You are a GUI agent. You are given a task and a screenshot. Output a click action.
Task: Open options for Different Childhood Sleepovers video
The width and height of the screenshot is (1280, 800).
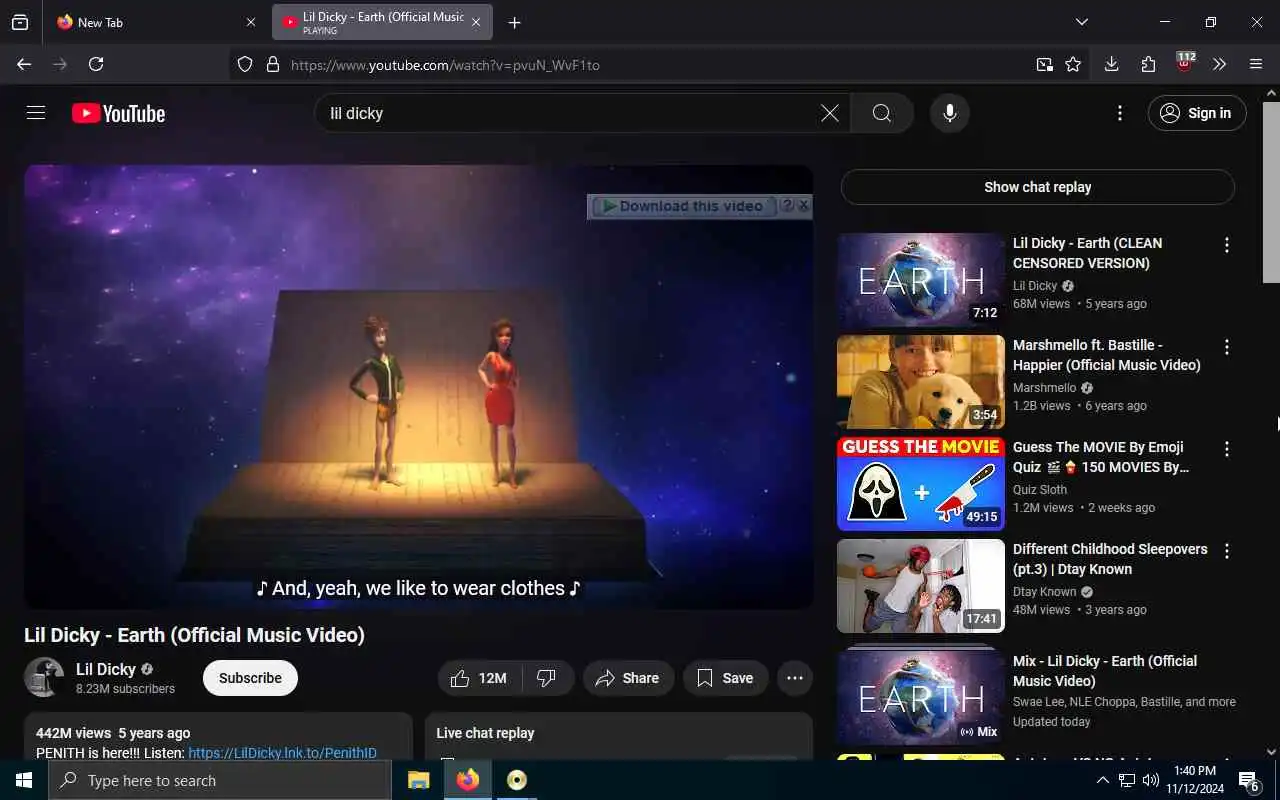click(x=1226, y=551)
